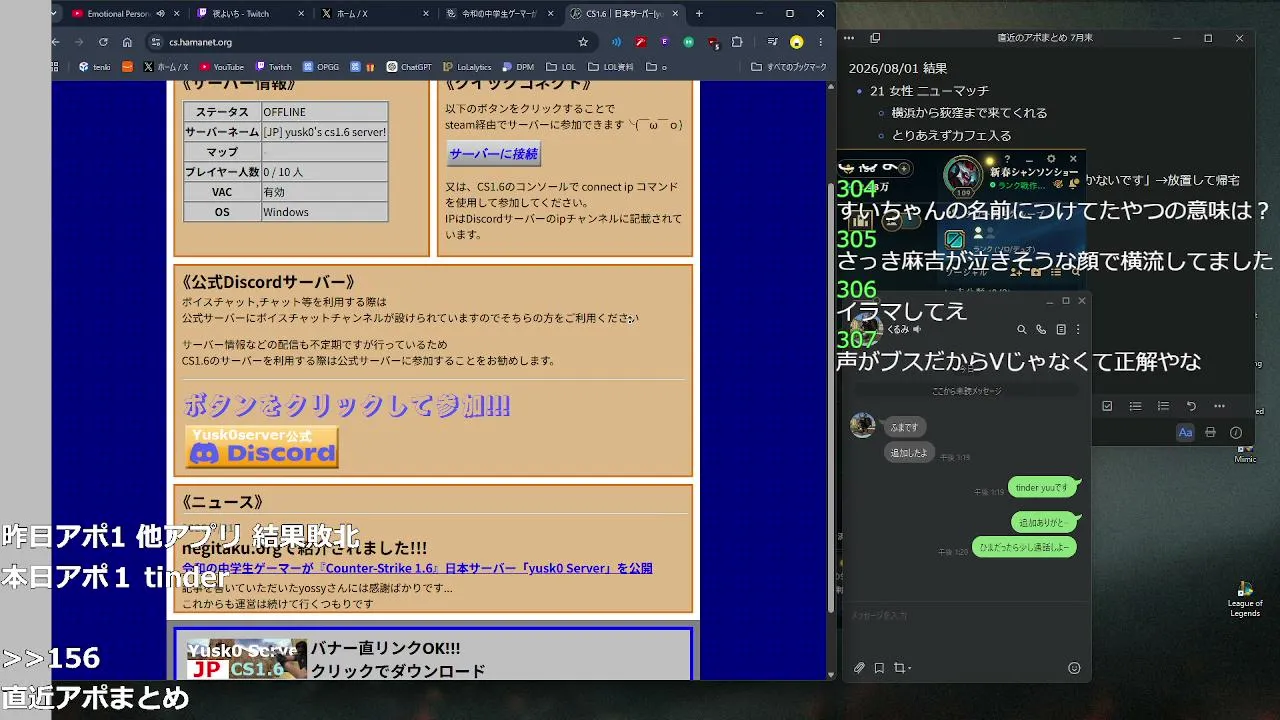Open the notes app hamburger menu

849,38
